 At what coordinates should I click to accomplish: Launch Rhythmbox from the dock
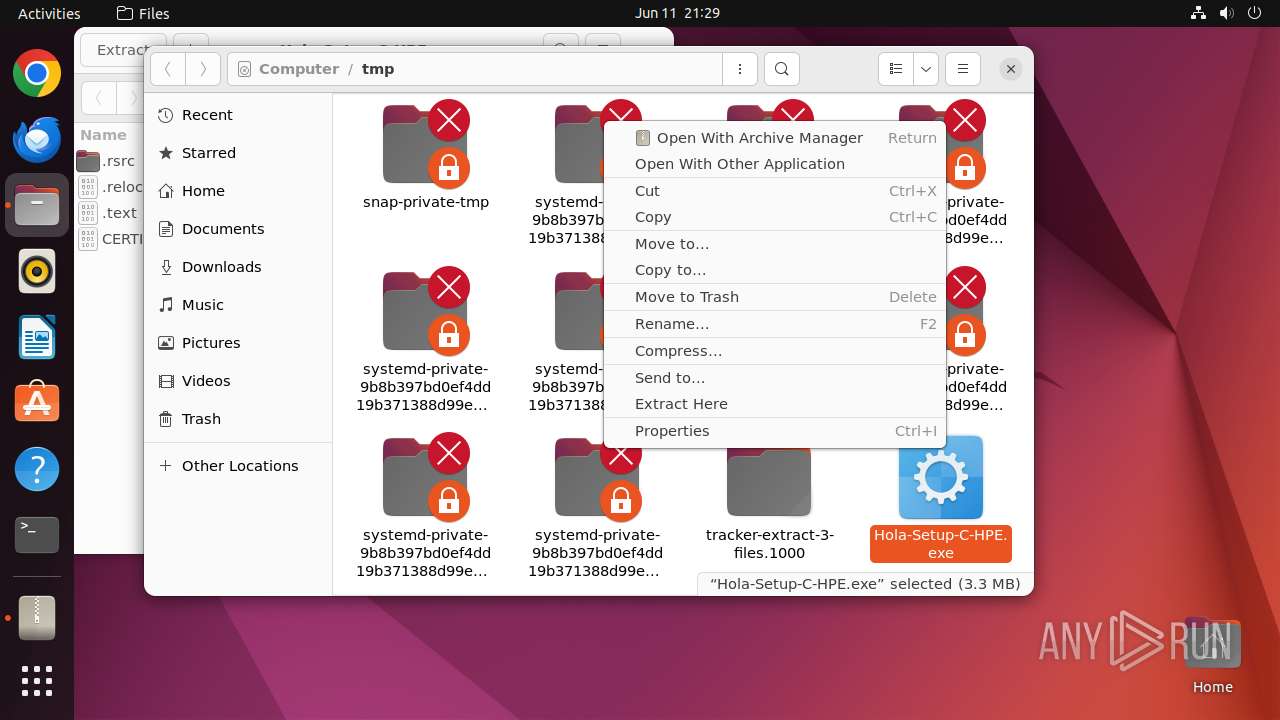point(37,271)
